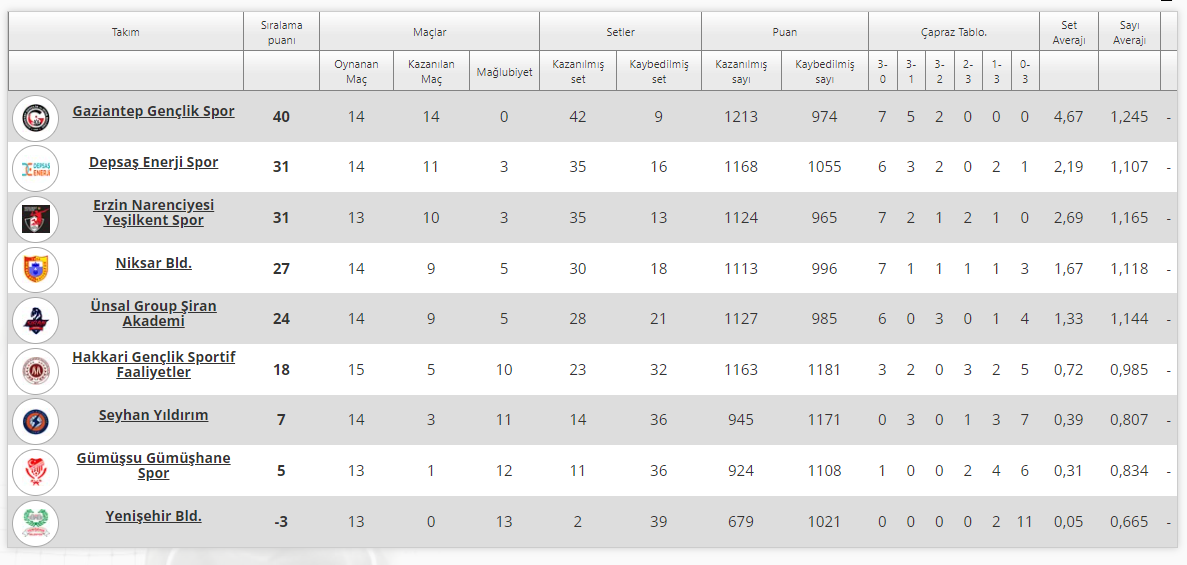Visit the Yenişehir Bld. team page
This screenshot has height=565, width=1187.
point(153,516)
